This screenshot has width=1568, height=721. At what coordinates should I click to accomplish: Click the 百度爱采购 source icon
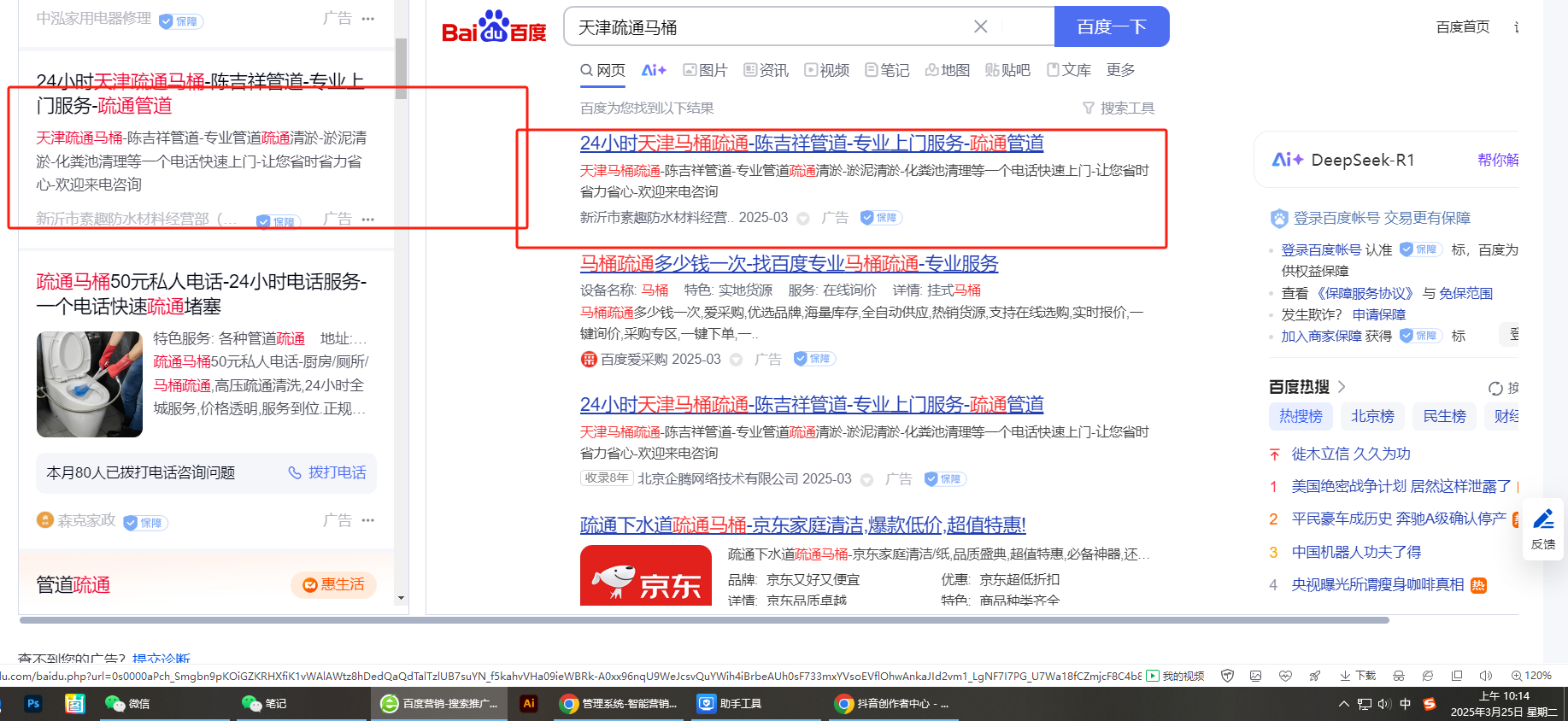[589, 360]
